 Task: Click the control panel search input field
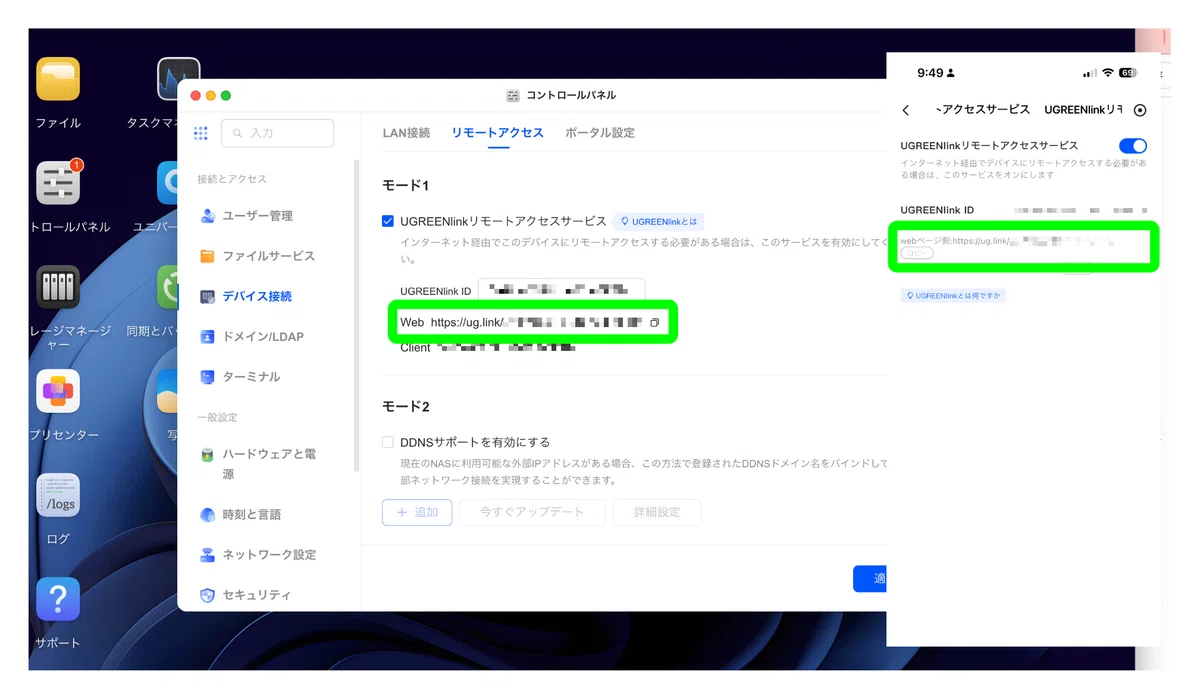pos(278,133)
